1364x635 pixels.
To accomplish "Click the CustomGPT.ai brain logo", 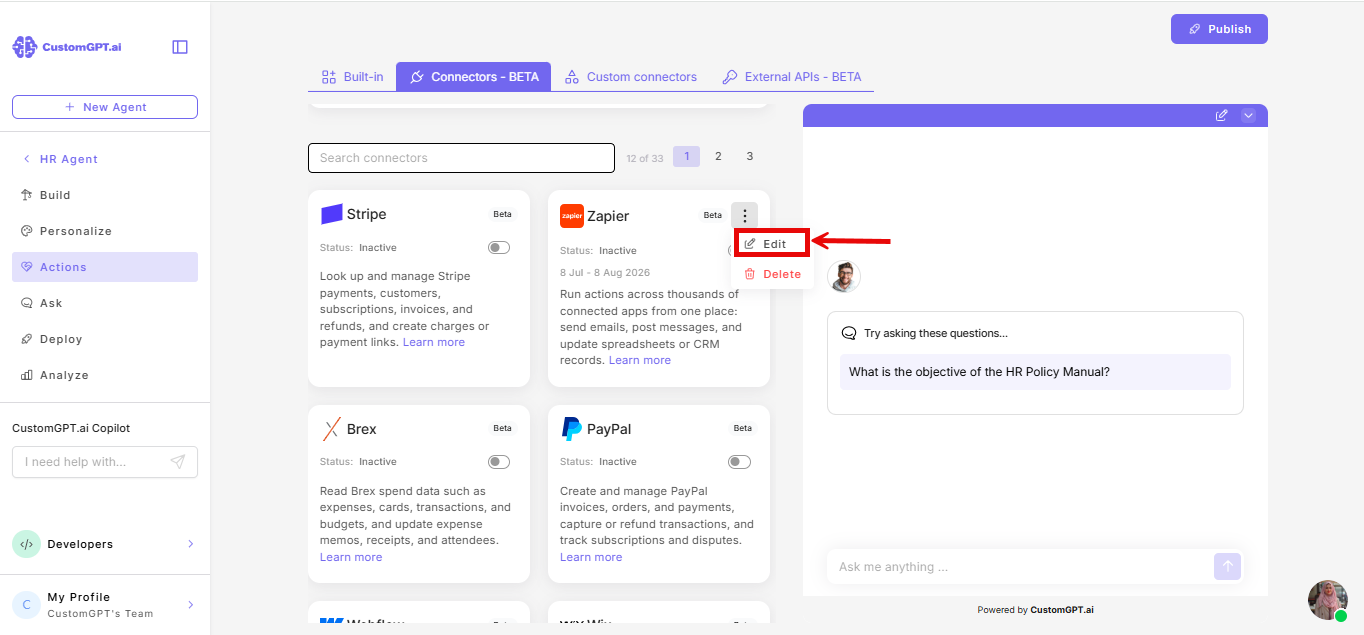I will coord(24,47).
